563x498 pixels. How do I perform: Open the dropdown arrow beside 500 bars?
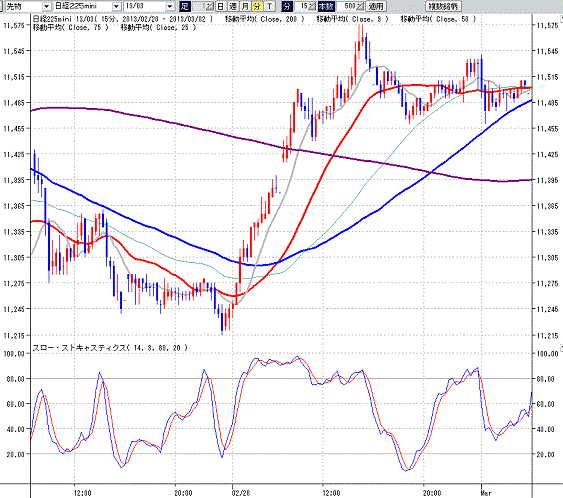(360, 6)
